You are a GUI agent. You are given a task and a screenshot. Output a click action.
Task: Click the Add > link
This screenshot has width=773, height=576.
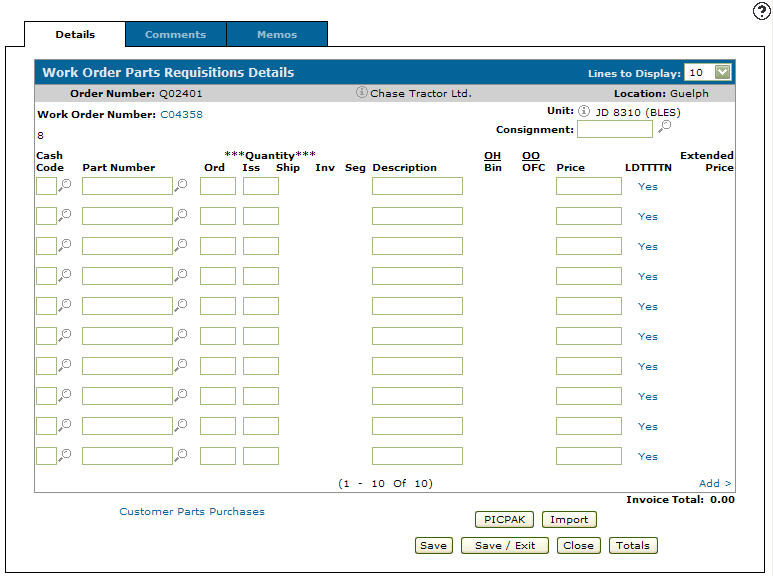pyautogui.click(x=715, y=483)
